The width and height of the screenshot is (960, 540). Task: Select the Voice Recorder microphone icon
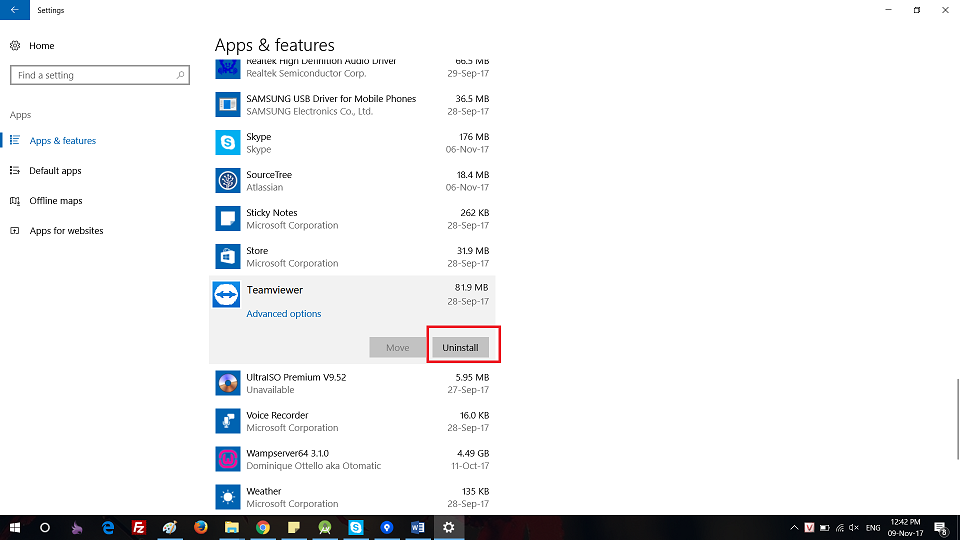coord(228,421)
